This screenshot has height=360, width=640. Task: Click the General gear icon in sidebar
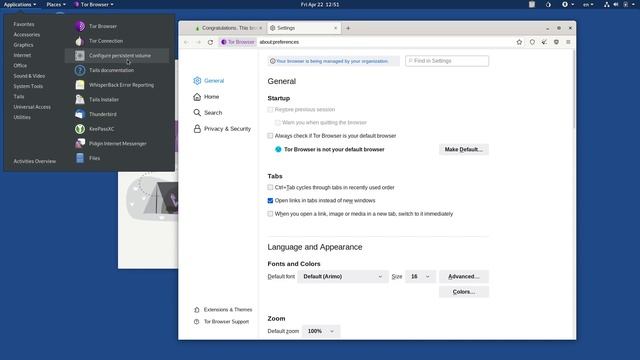pyautogui.click(x=197, y=81)
